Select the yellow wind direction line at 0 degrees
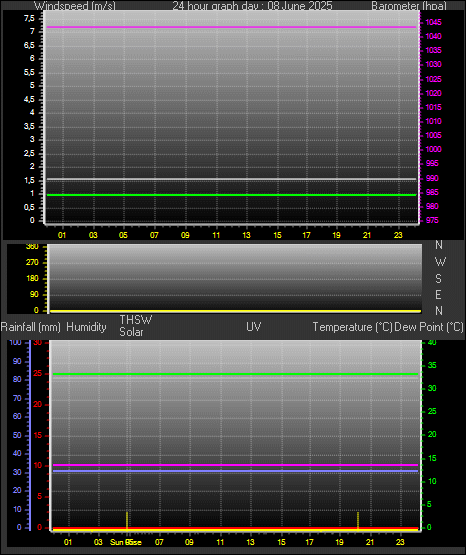Viewport: 466px width, 555px height. [235, 311]
